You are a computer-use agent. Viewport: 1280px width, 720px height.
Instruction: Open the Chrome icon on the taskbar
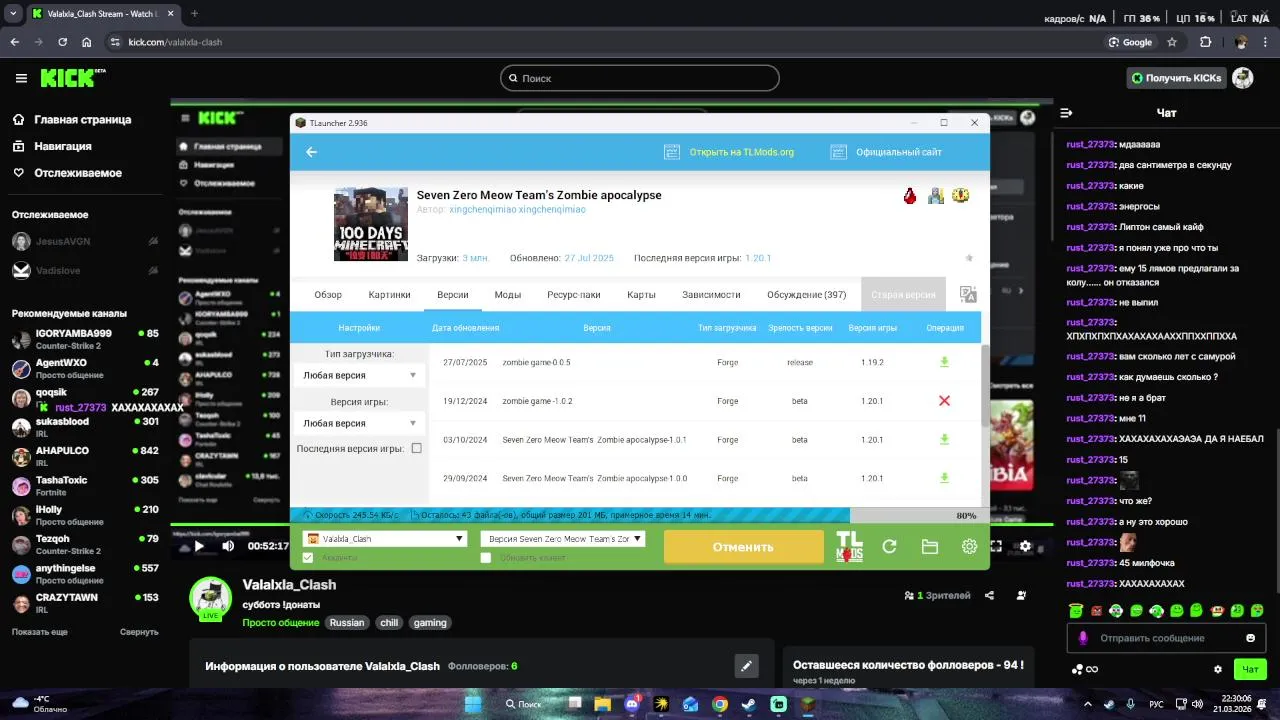[x=719, y=704]
